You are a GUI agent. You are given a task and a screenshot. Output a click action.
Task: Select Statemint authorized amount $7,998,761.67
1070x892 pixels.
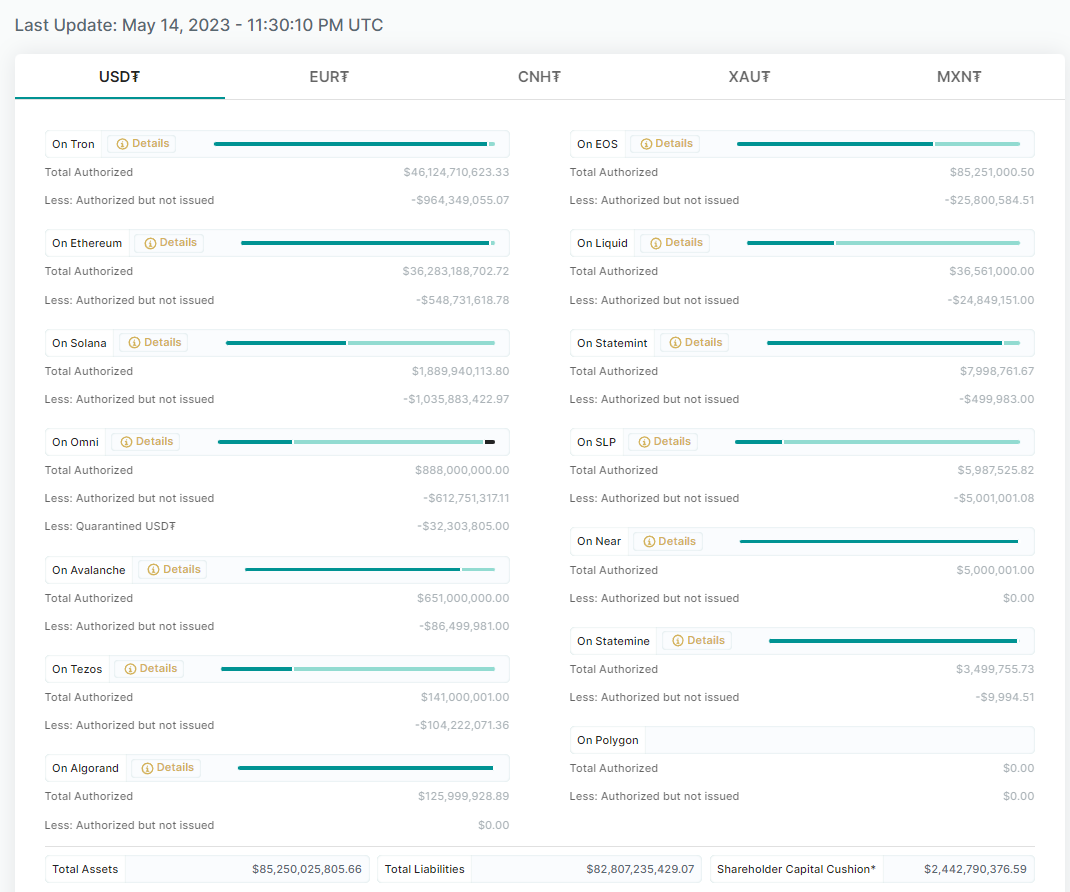(x=997, y=371)
